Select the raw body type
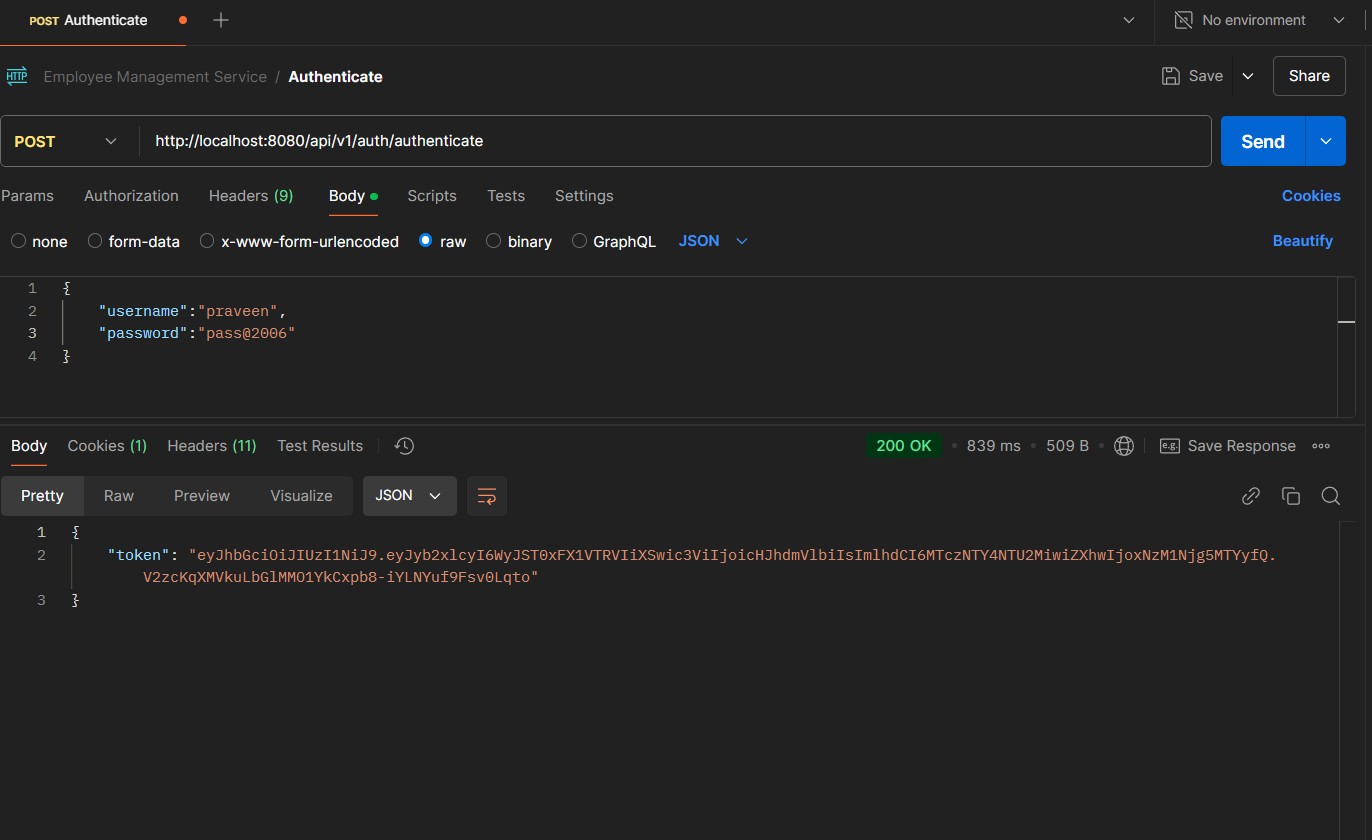1372x840 pixels. [426, 241]
